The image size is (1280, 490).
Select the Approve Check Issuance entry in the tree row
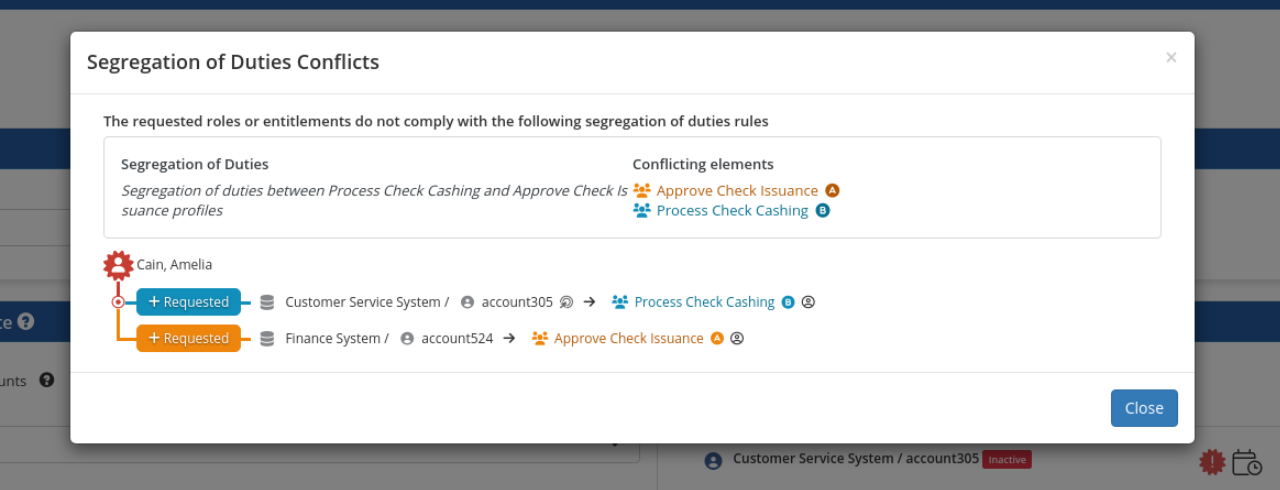[x=629, y=339]
